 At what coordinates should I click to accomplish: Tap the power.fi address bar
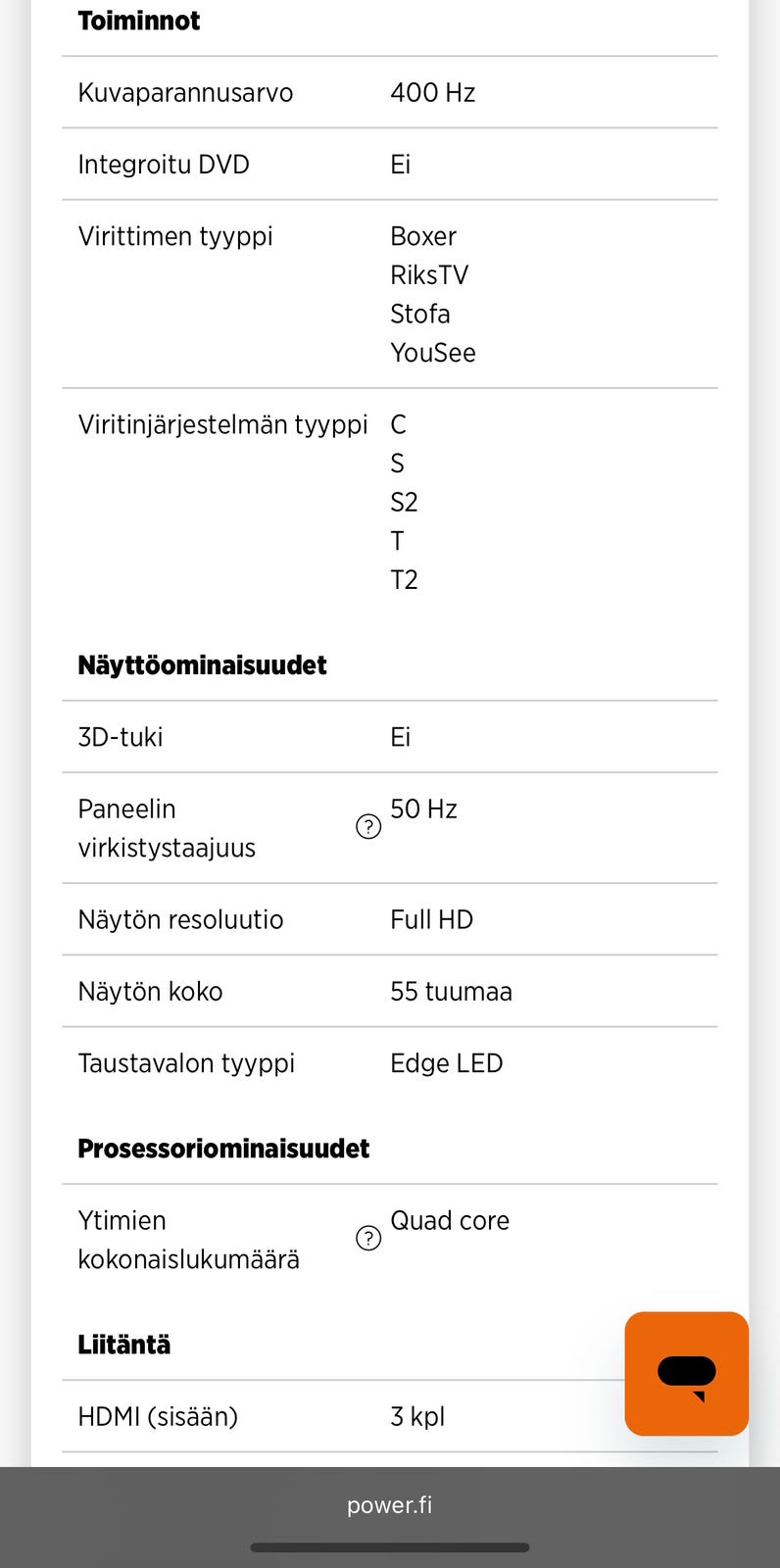(390, 1505)
